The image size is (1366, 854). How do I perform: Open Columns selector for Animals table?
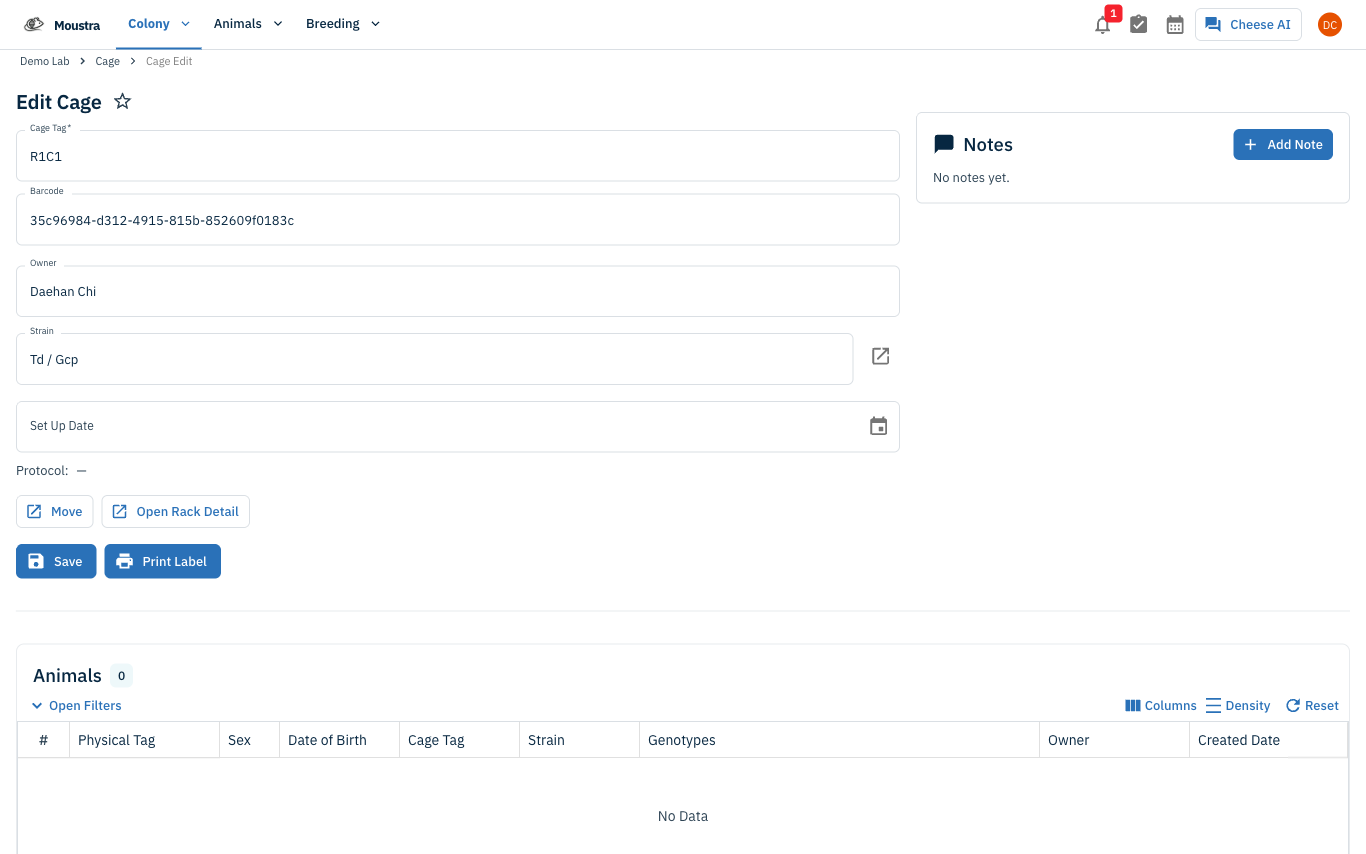point(1160,706)
